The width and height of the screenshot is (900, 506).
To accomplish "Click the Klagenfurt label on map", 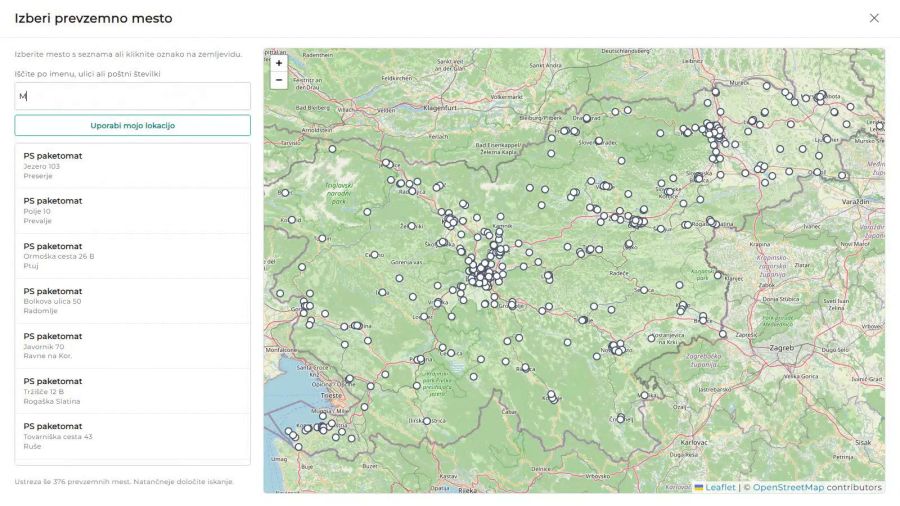I will pos(440,108).
